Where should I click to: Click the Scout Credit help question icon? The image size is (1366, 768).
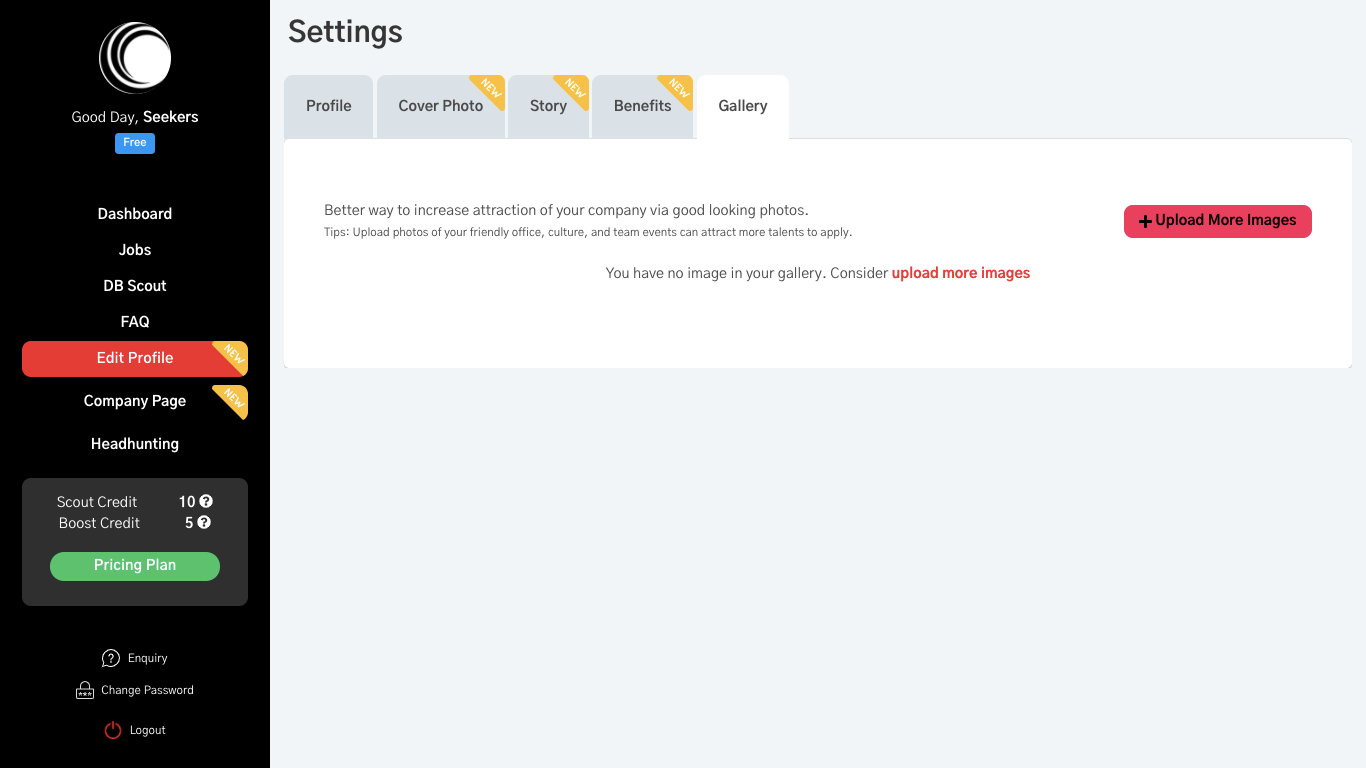point(206,501)
